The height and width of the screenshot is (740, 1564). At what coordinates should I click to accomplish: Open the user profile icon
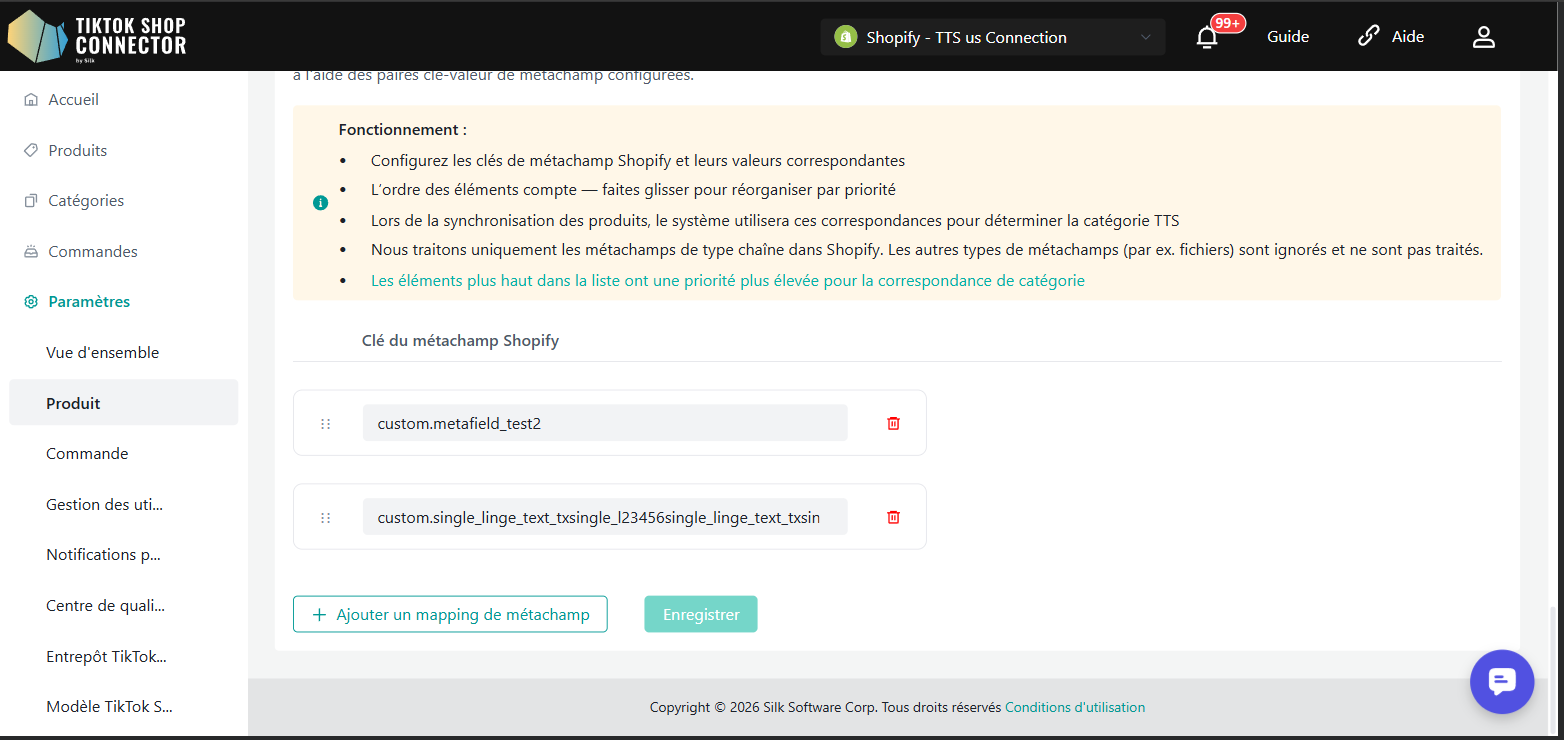1483,37
